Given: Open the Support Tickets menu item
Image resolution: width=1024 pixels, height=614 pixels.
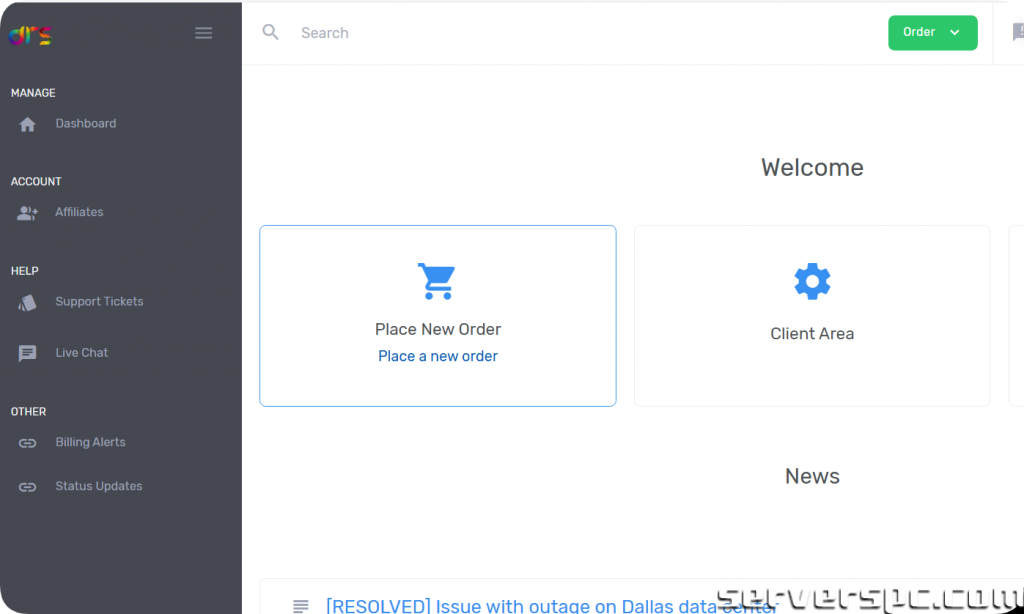Looking at the screenshot, I should (99, 302).
